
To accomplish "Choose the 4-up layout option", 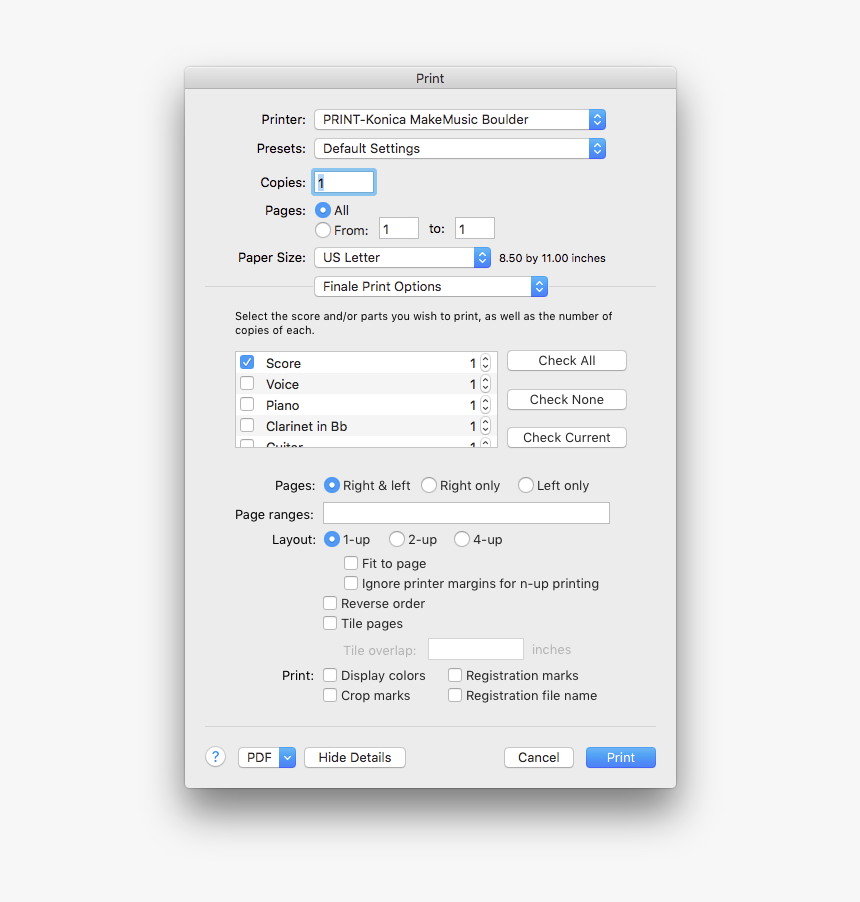I will (460, 539).
